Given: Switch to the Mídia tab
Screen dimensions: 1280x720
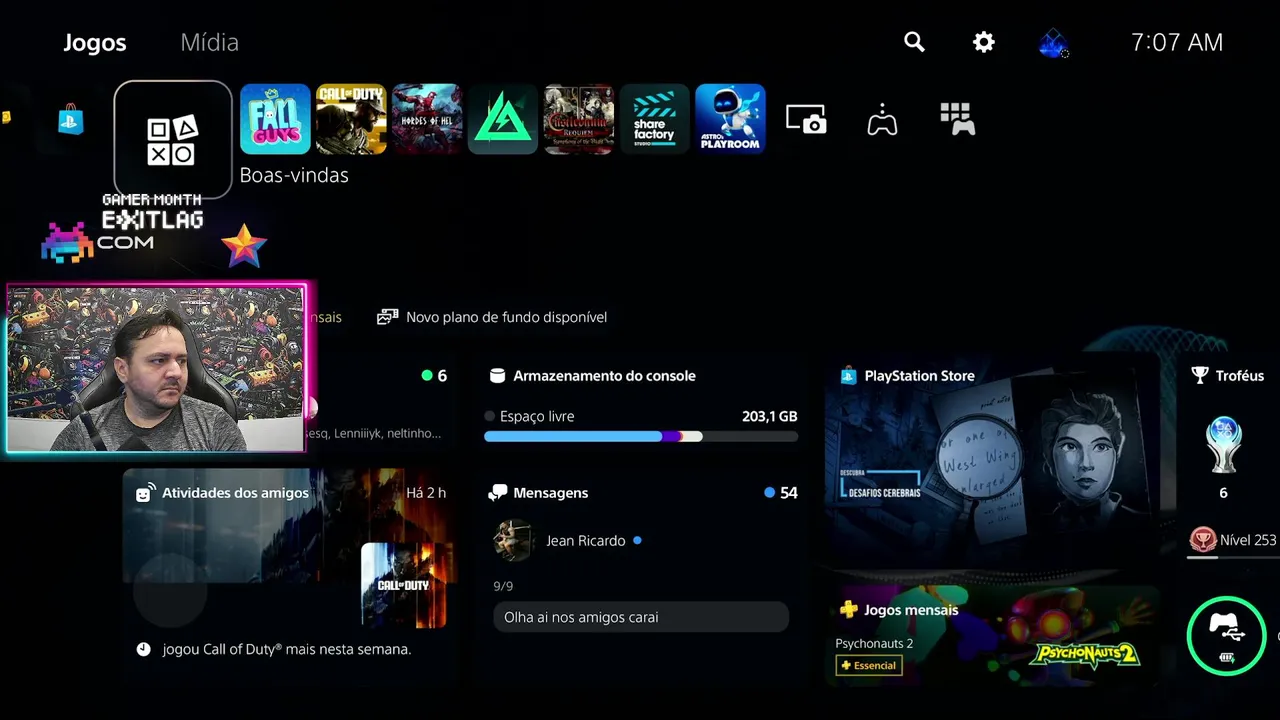Looking at the screenshot, I should pyautogui.click(x=209, y=42).
